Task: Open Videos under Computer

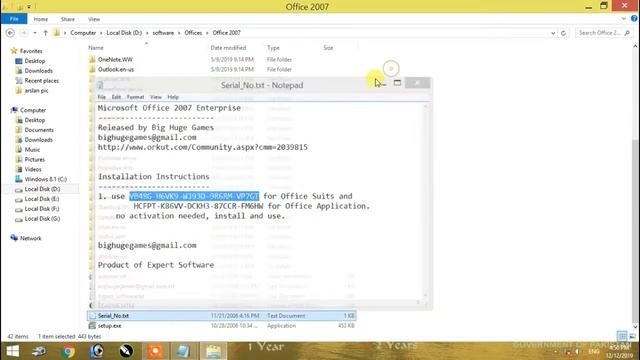Action: tap(33, 169)
